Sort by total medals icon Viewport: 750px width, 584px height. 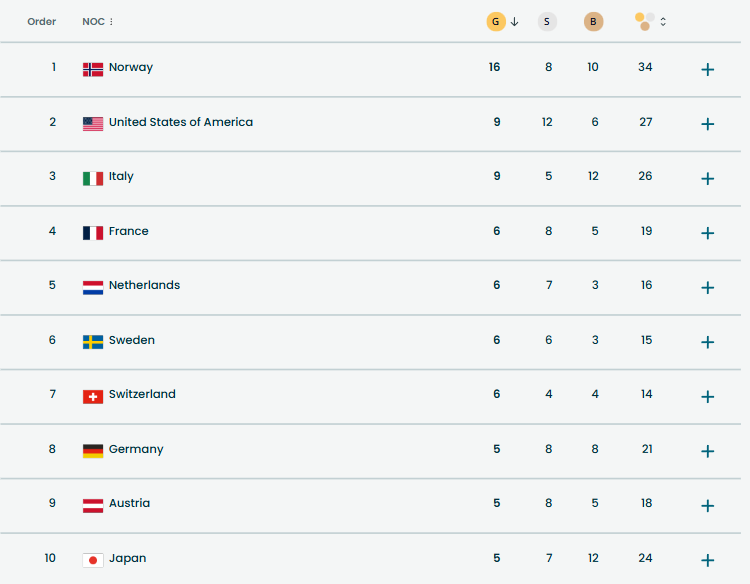tap(645, 21)
